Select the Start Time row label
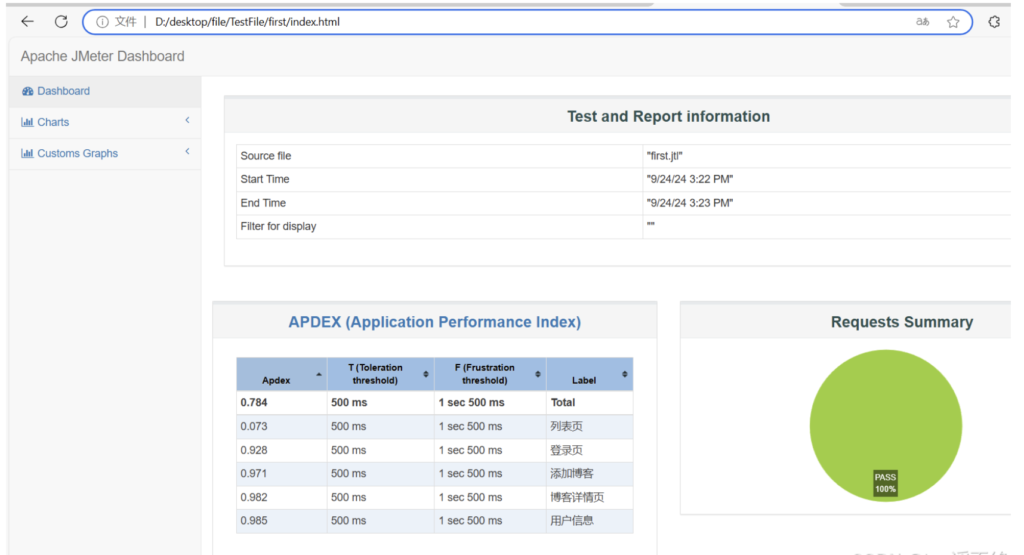1024x555 pixels. [264, 179]
